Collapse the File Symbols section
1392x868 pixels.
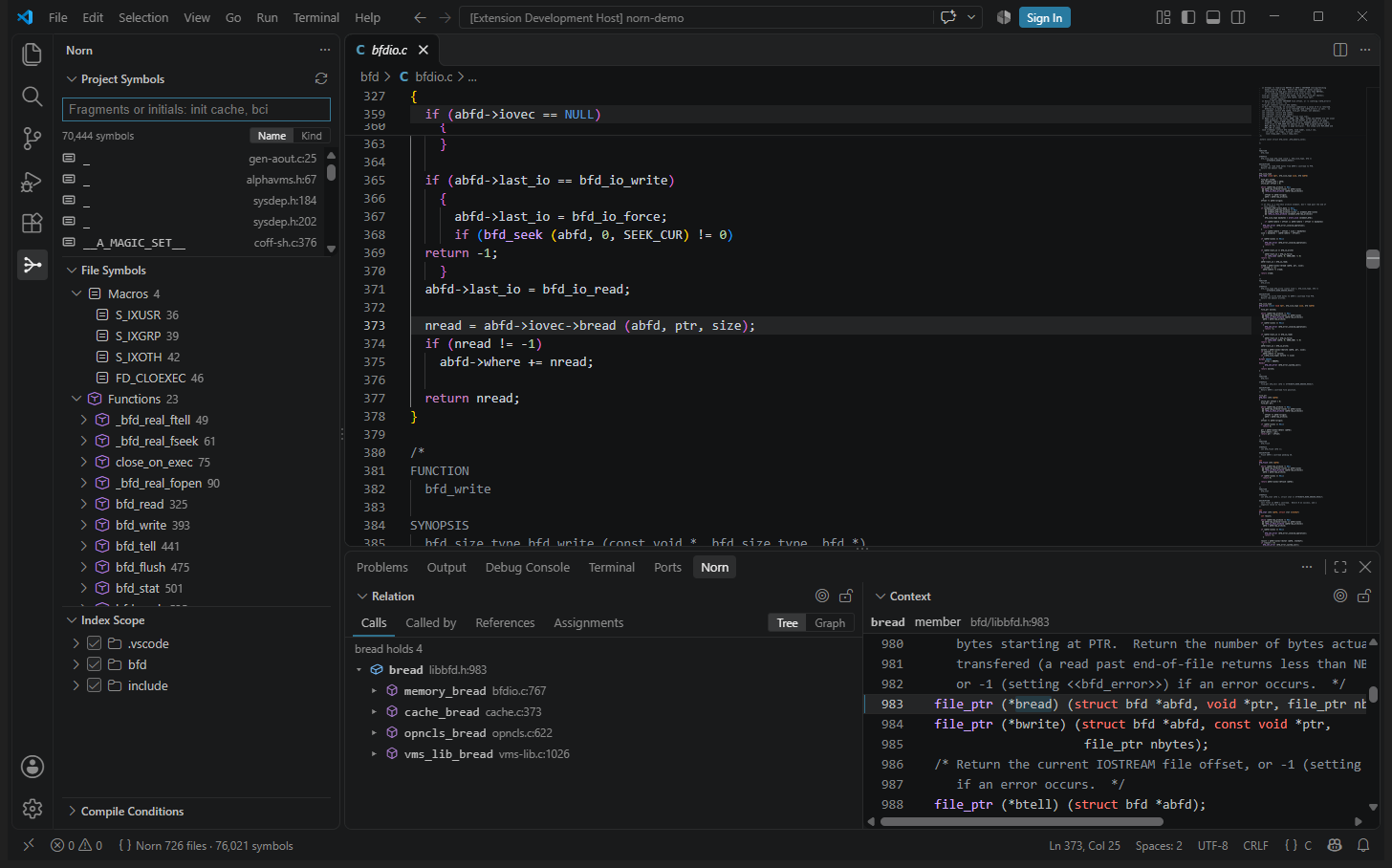point(72,270)
